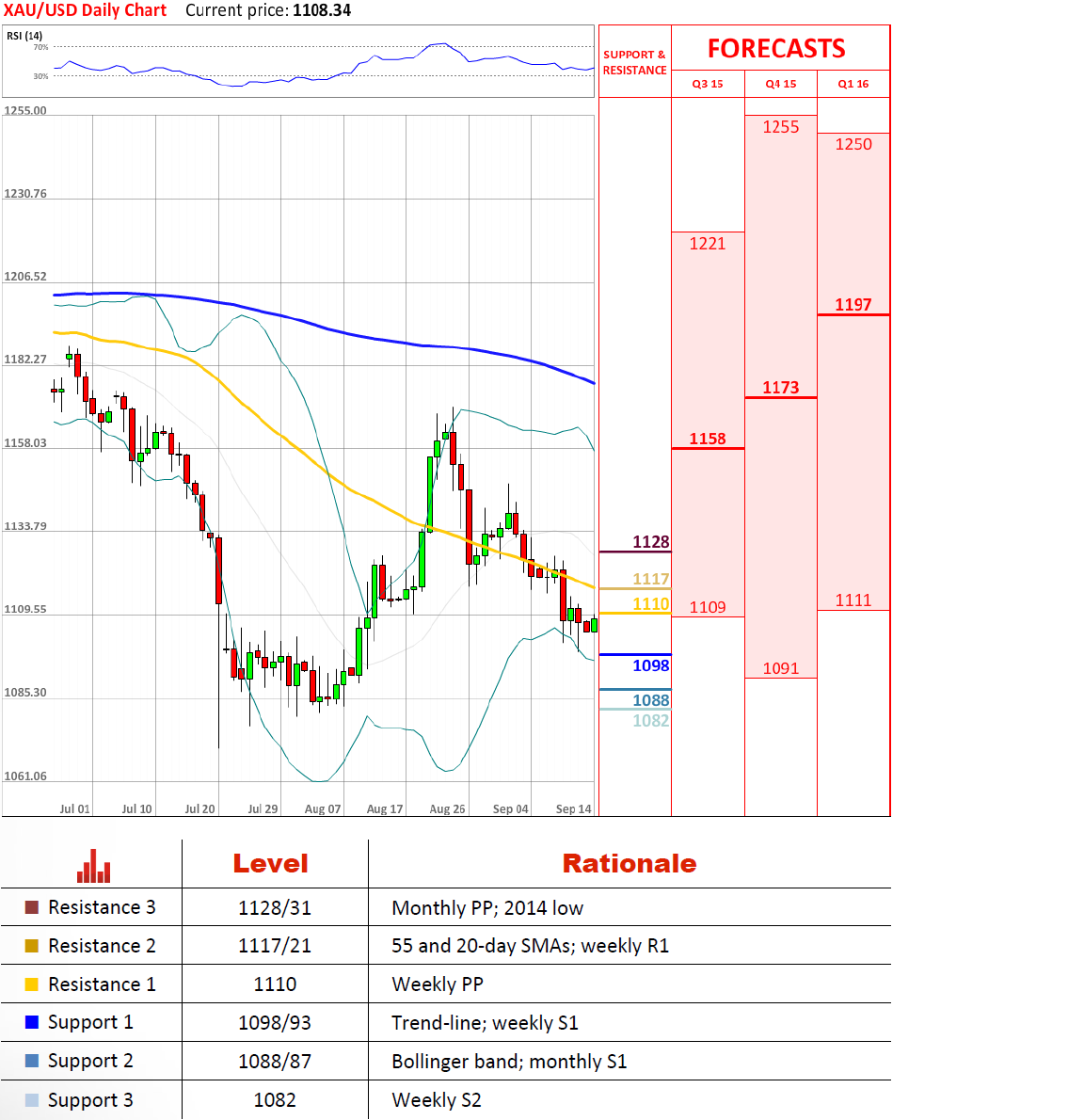The image size is (1084, 1120).
Task: Click the Rationale column header
Action: (x=630, y=864)
